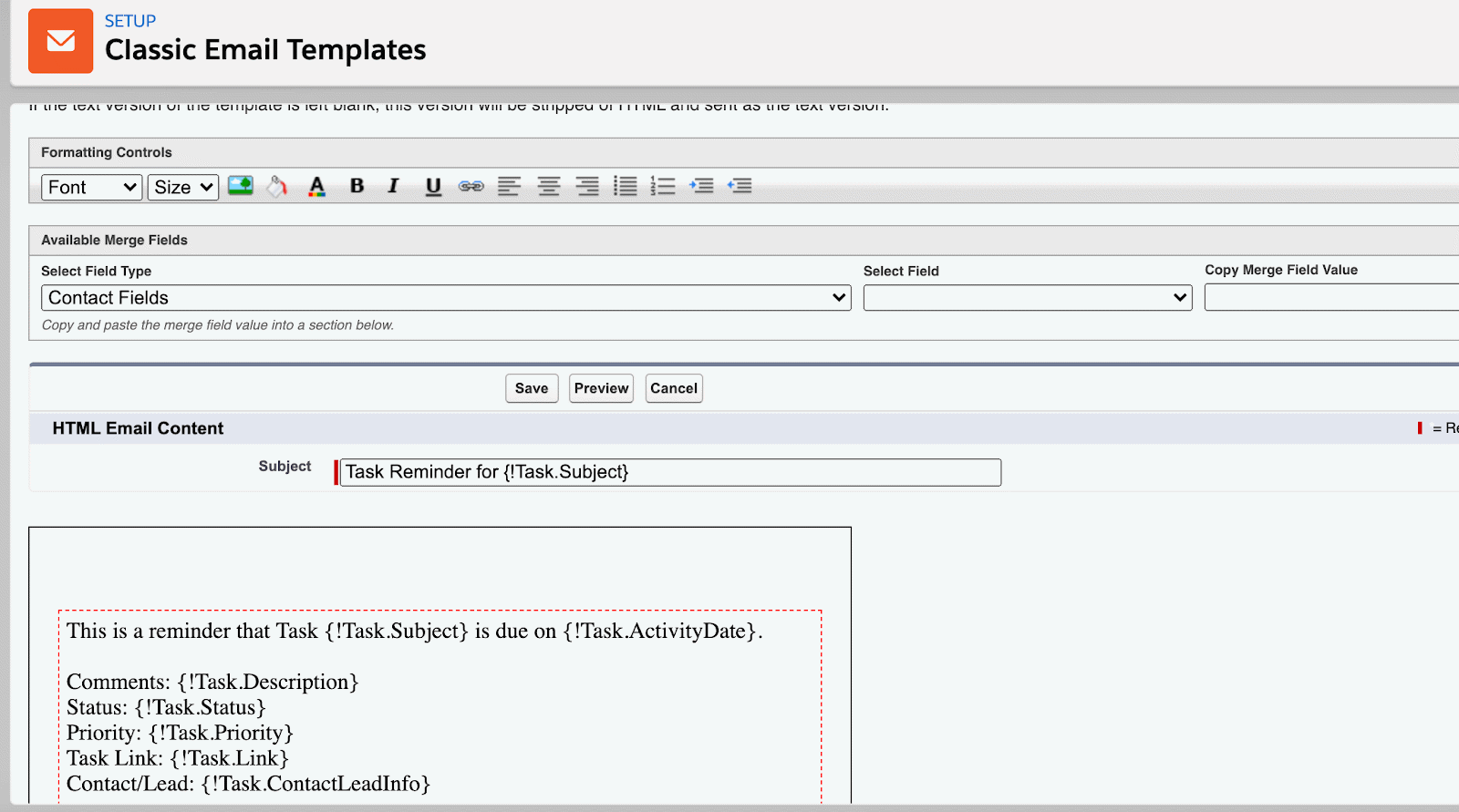1459x812 pixels.
Task: Click the copy and paste hint text
Action: 218,325
